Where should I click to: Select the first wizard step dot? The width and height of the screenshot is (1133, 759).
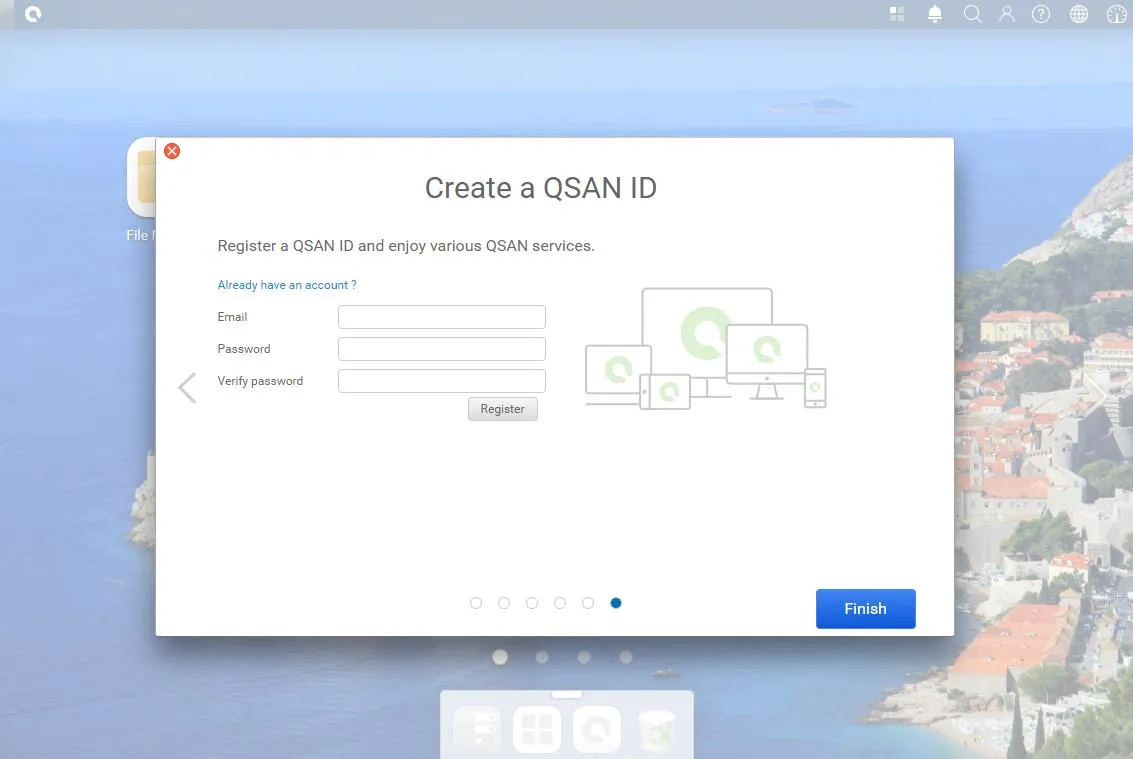click(475, 603)
